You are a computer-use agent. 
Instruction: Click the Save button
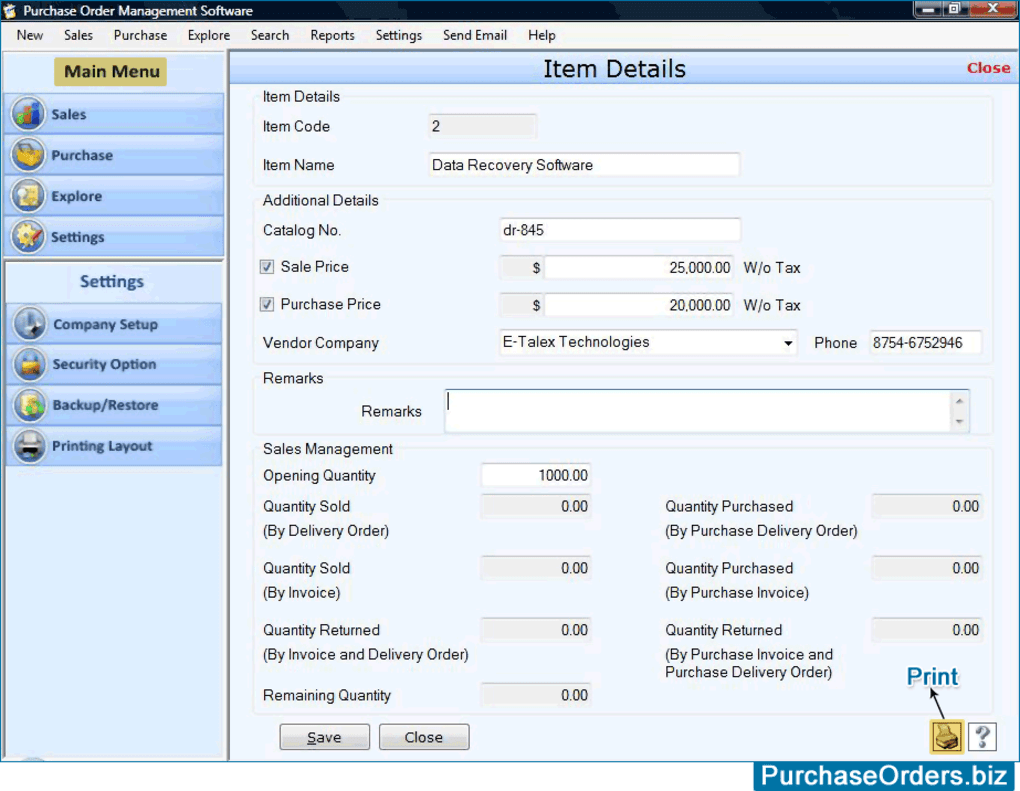(x=324, y=737)
